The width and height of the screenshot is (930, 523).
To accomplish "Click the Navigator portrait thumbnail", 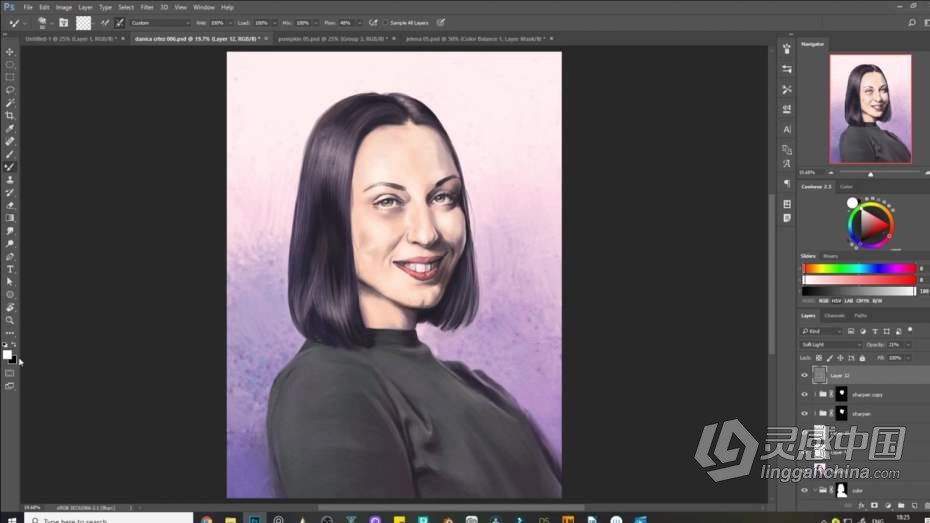I will [870, 108].
